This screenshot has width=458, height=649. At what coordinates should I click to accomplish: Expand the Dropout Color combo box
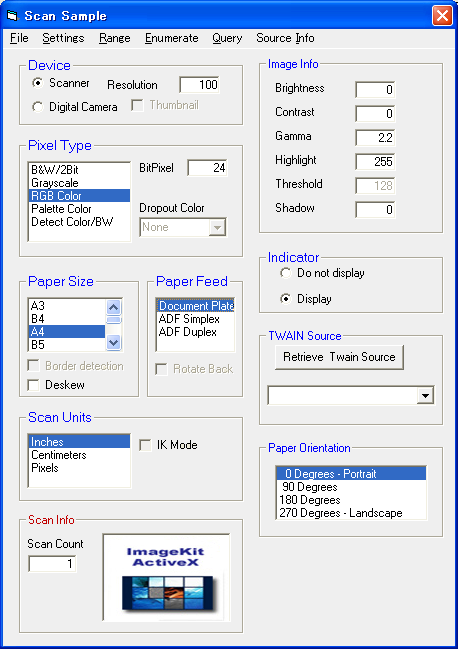point(217,227)
